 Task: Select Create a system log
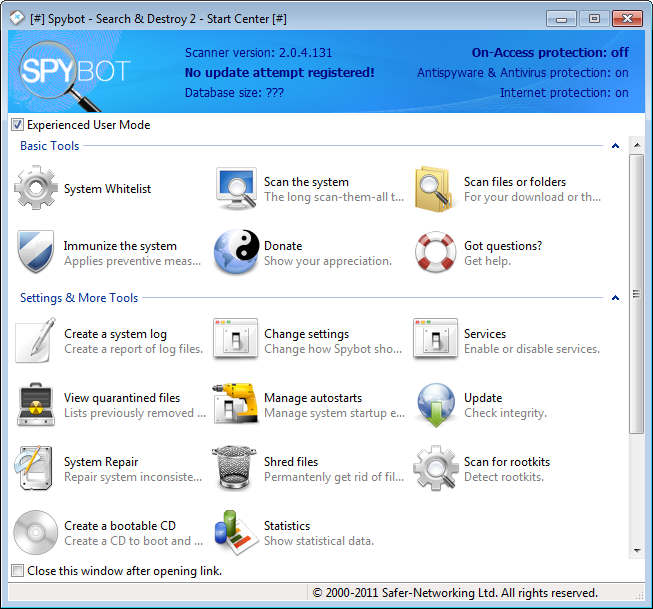pos(115,334)
